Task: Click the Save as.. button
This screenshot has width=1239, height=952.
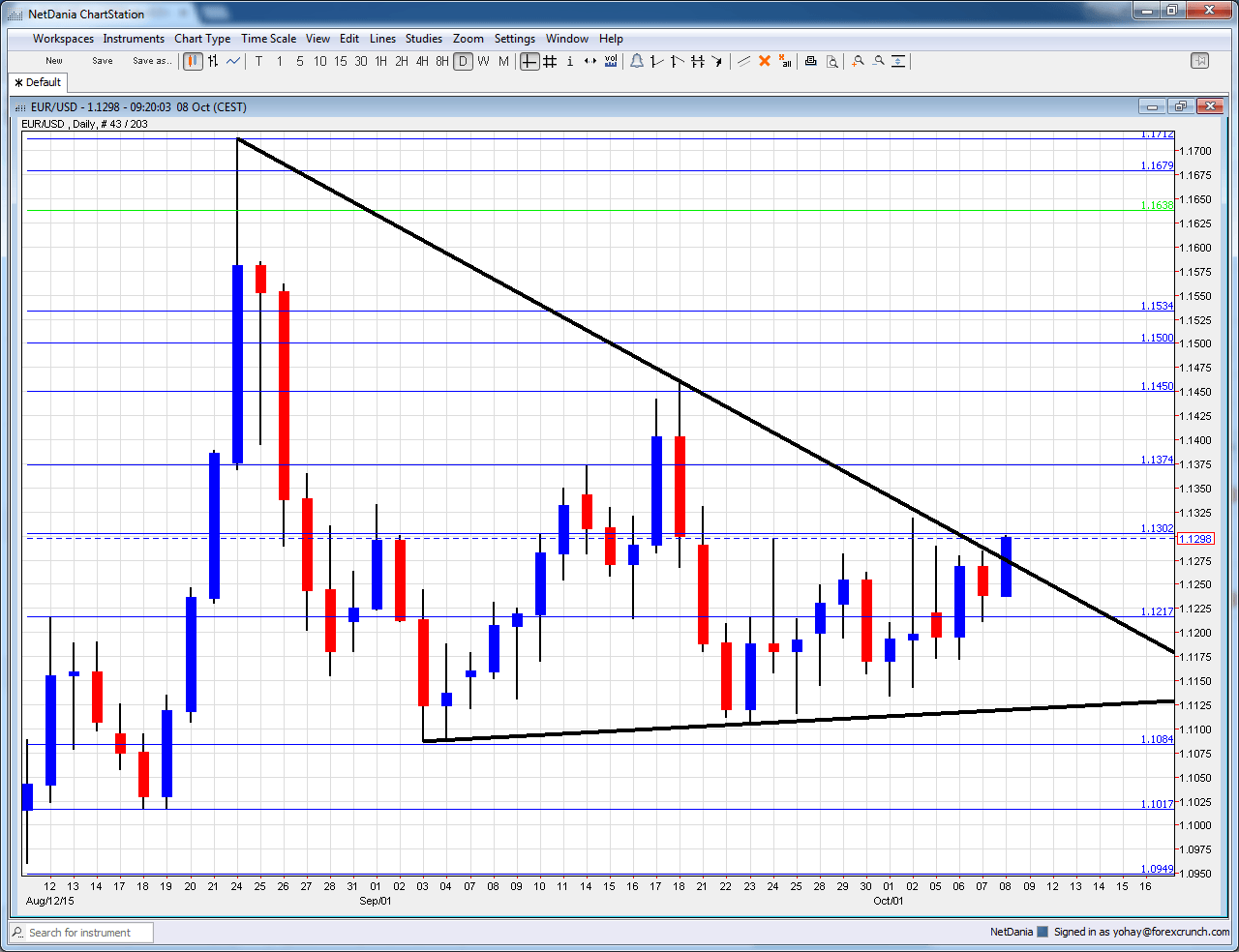Action: pos(152,61)
